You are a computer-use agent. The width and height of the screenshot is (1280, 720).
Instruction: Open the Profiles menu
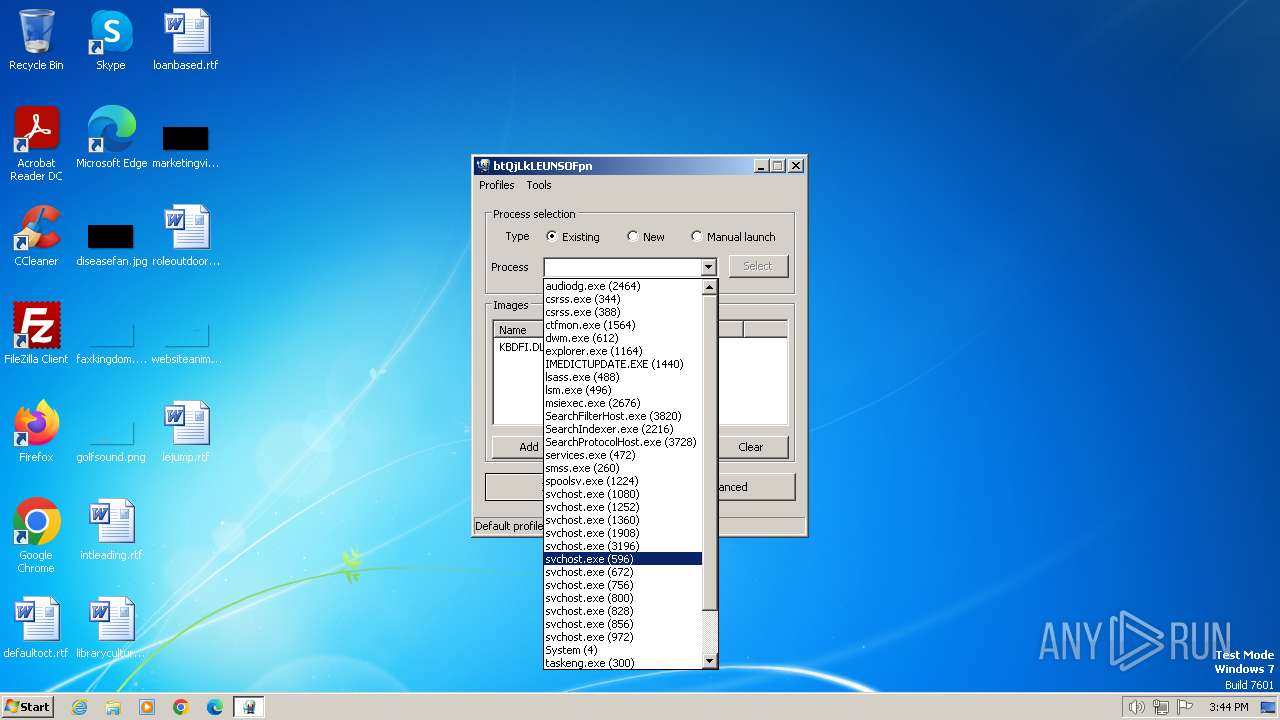[497, 185]
